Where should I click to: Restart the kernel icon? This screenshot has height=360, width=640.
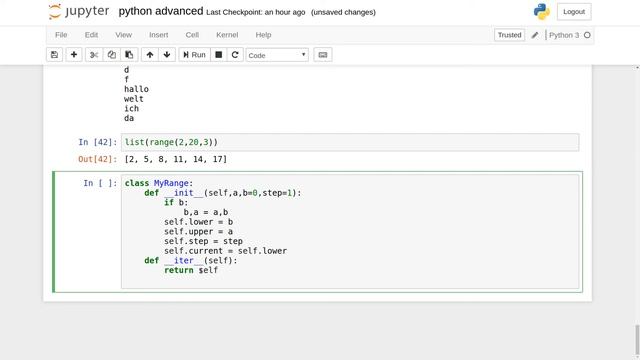(x=235, y=55)
